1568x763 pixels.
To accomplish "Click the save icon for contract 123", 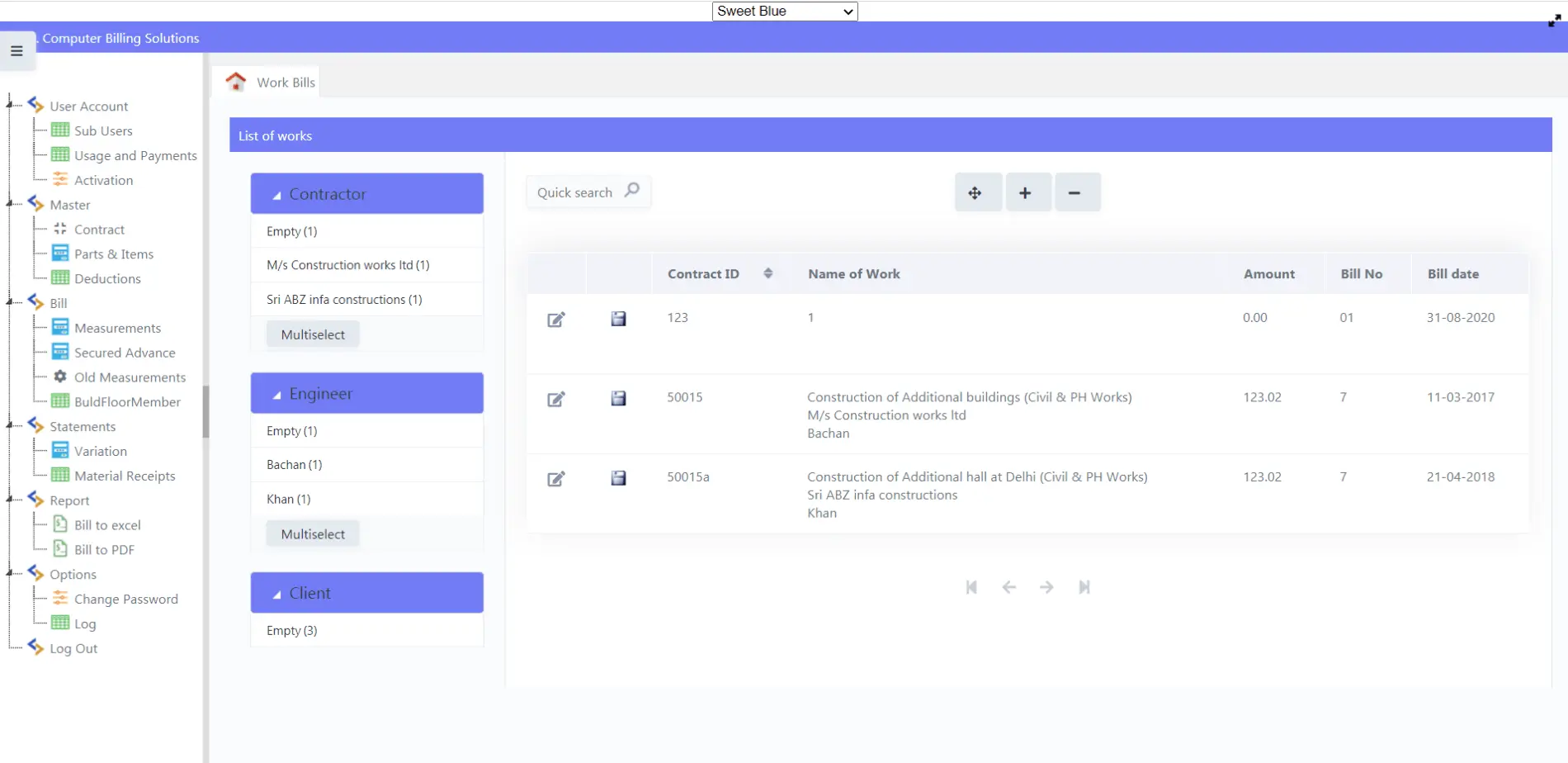I will point(618,319).
